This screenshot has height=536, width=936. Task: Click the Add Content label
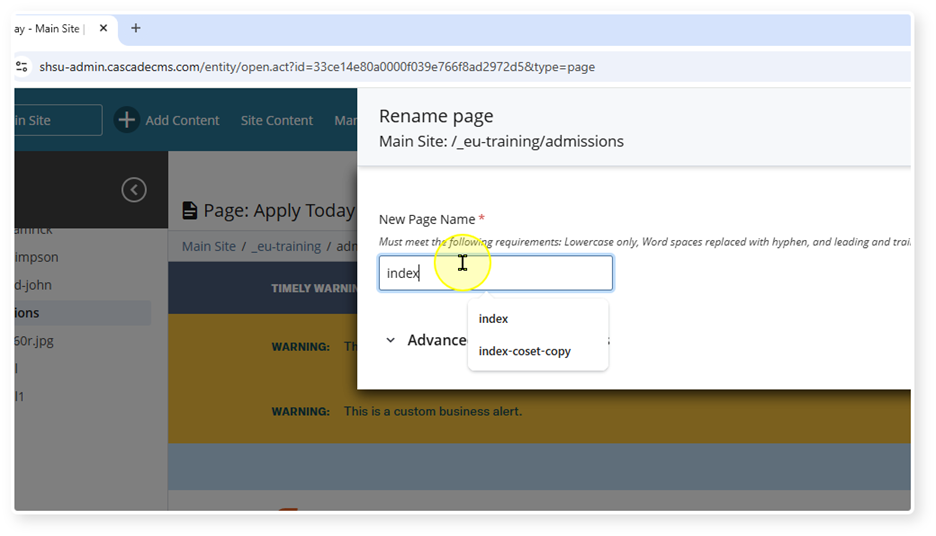tap(182, 120)
